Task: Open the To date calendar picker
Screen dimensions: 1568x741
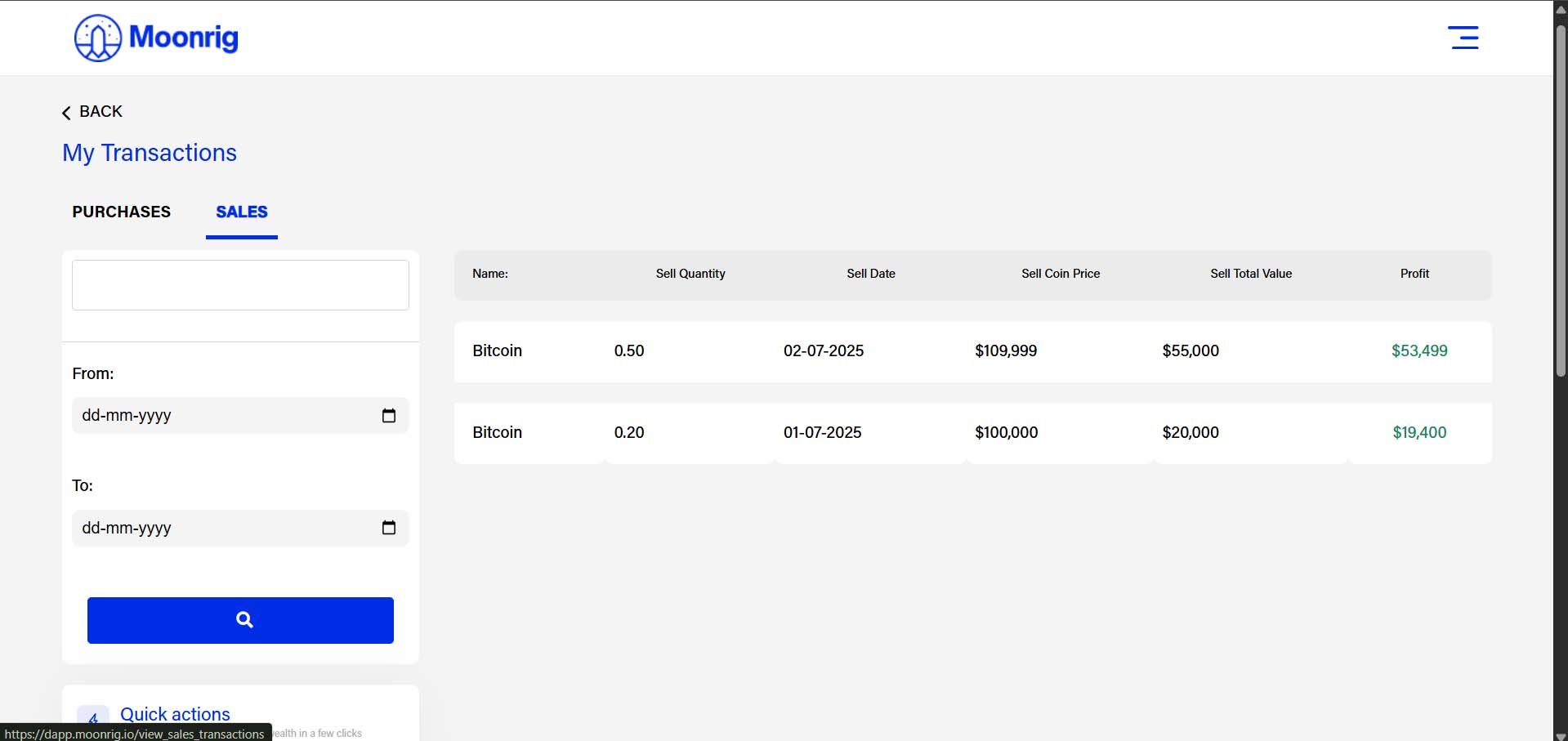Action: [389, 528]
